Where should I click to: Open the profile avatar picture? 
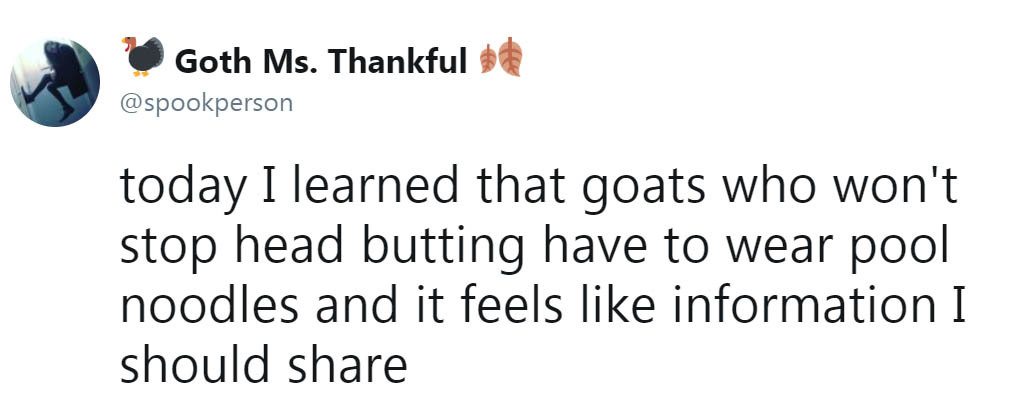tap(56, 82)
